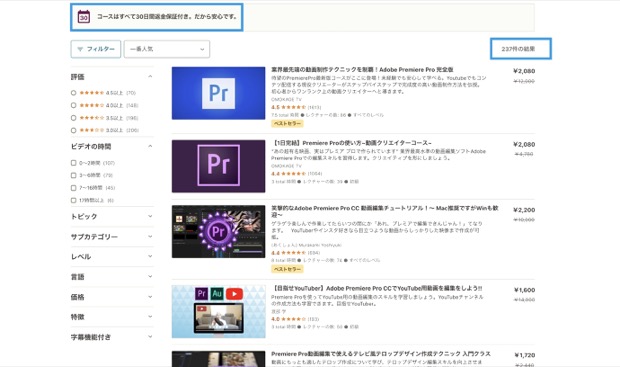This screenshot has width=620, height=367.
Task: Click the 30日間返金保証付き banner text
Action: pos(167,17)
